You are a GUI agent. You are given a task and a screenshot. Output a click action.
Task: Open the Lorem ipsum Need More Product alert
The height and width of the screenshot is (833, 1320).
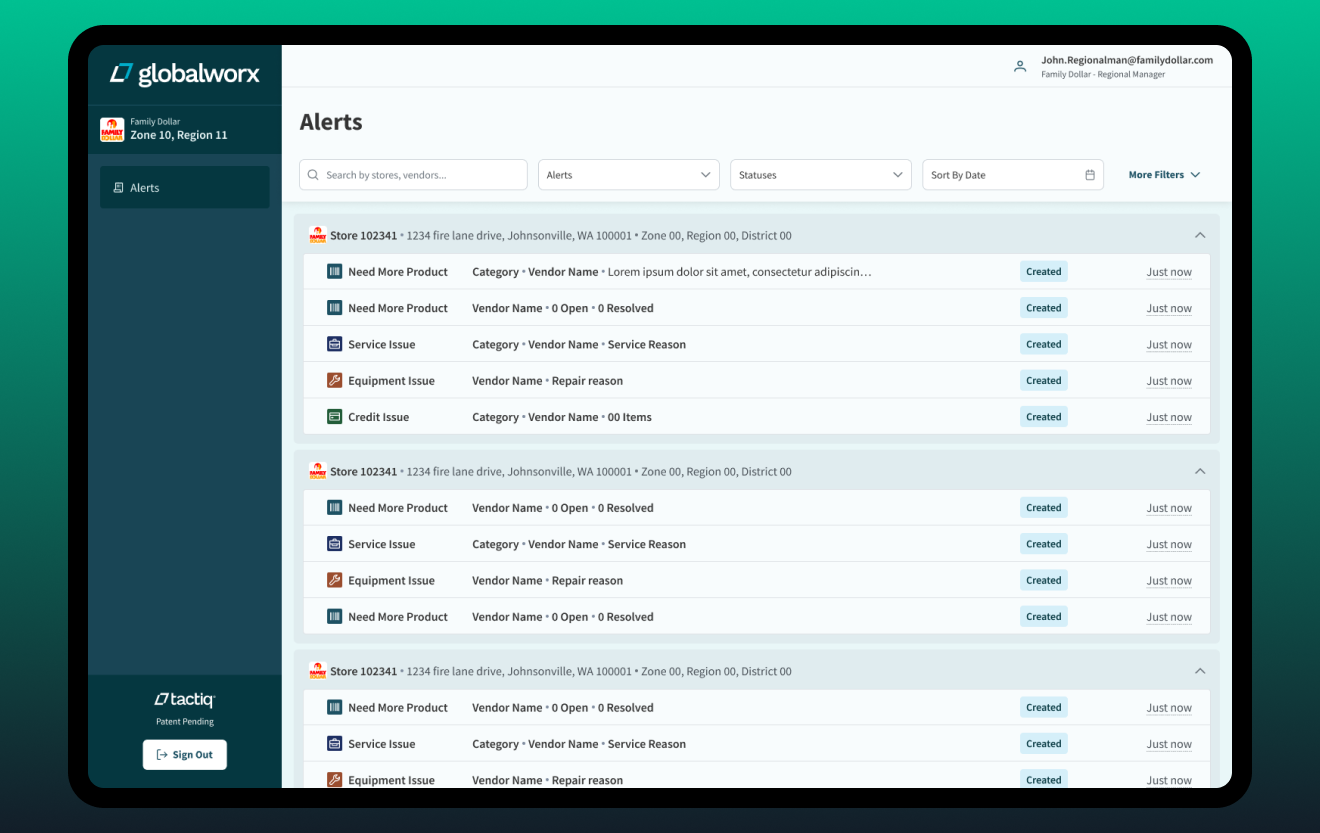coord(756,272)
